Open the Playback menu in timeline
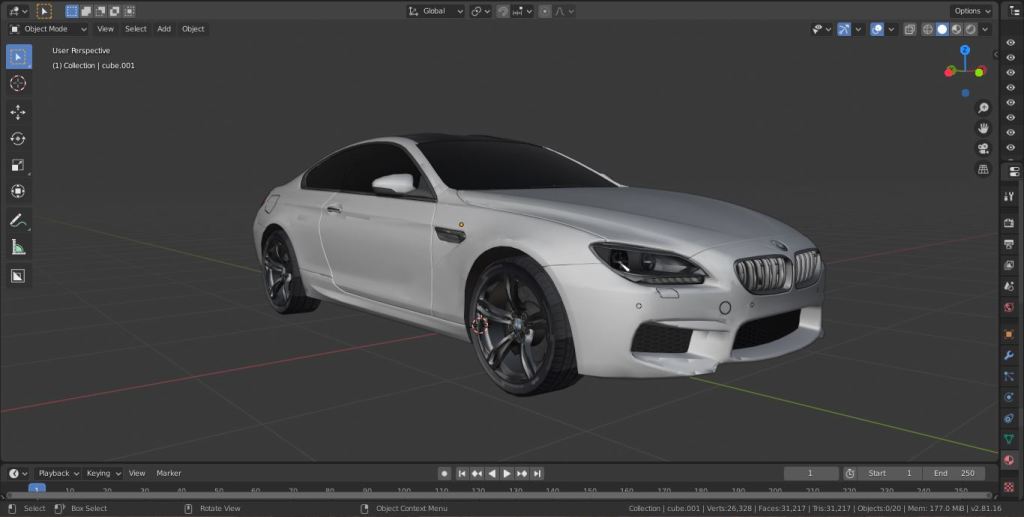 pos(58,473)
